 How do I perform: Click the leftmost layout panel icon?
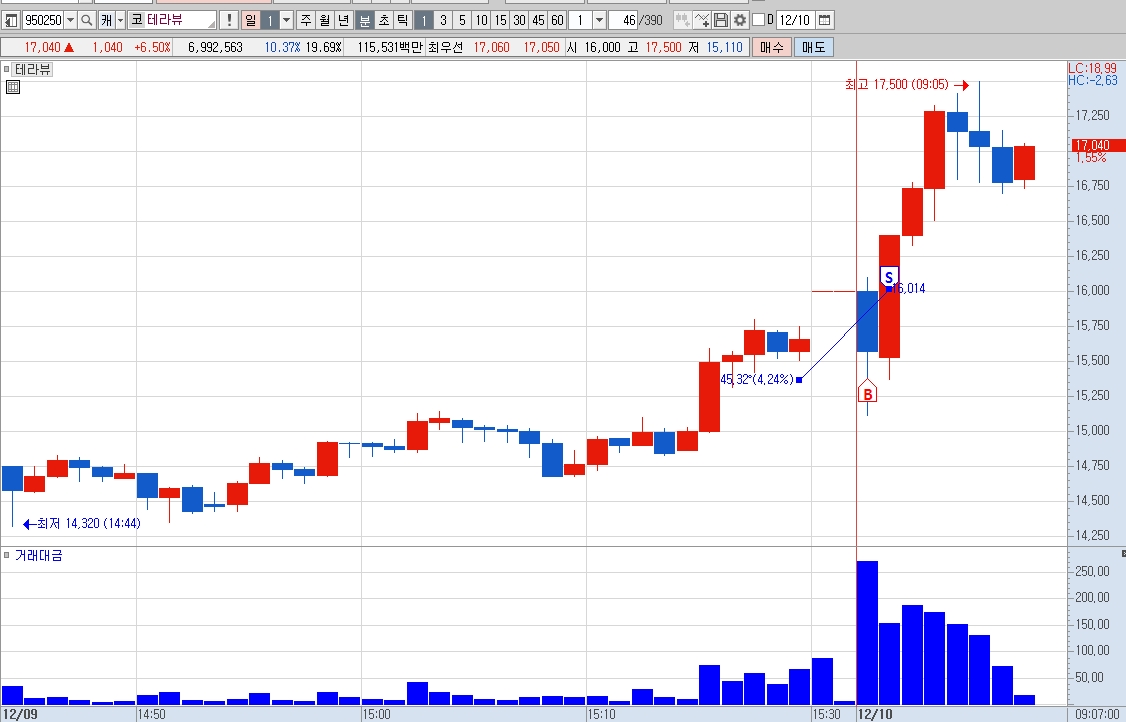pyautogui.click(x=11, y=20)
